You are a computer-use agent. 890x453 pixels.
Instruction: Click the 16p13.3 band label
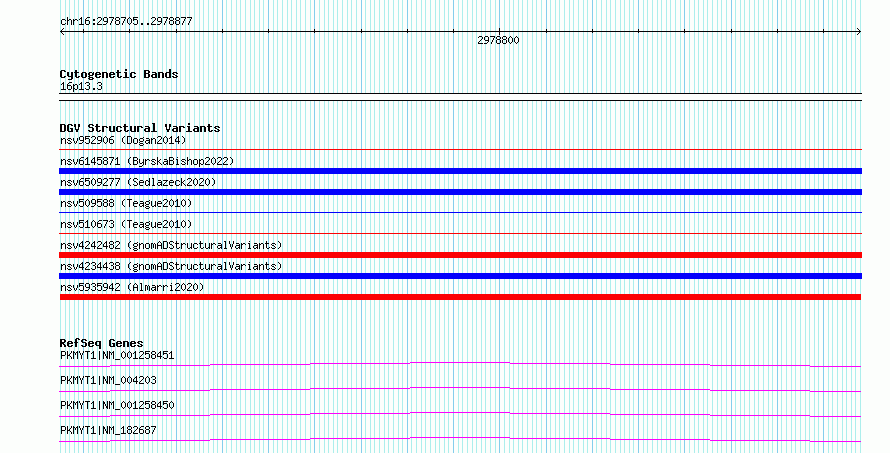[81, 86]
